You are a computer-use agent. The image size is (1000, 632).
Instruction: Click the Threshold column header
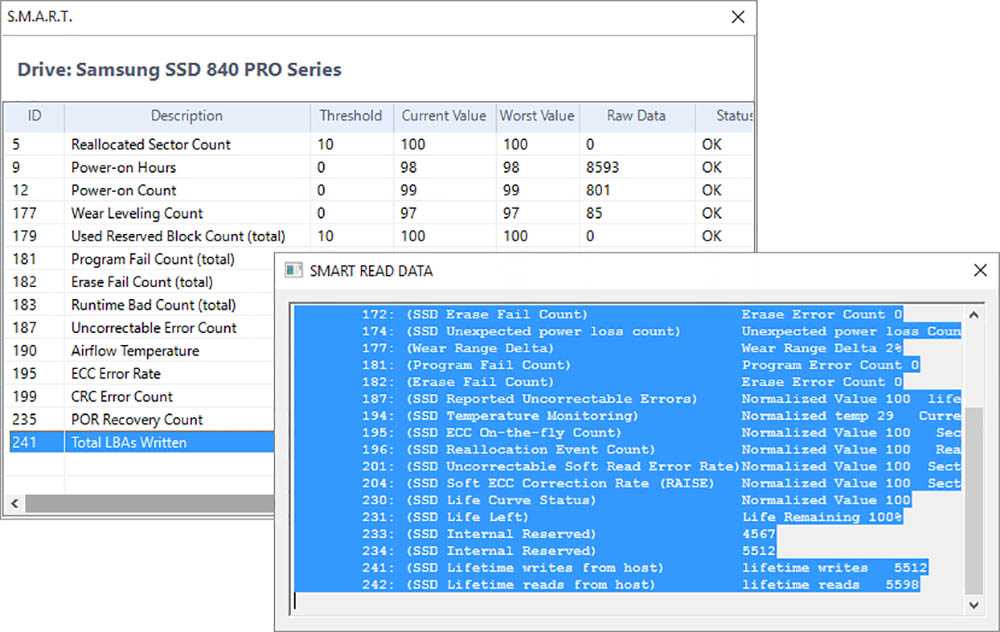350,116
